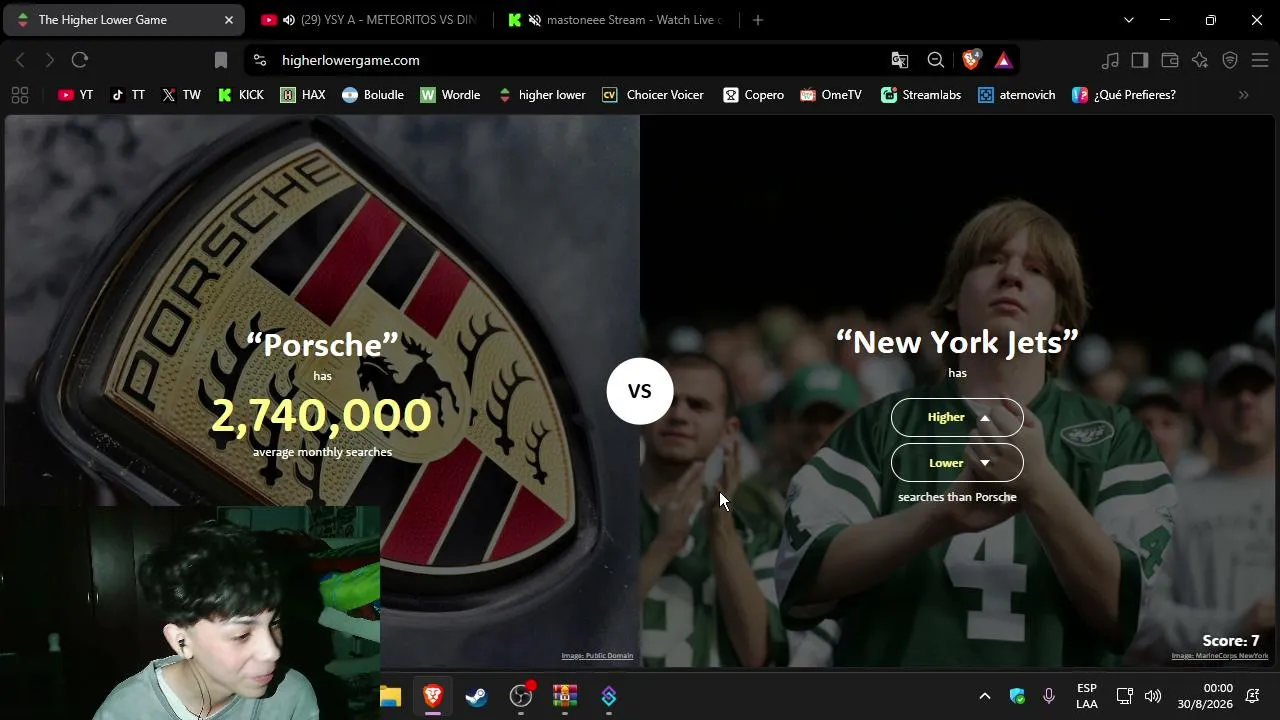Open the translate page icon

click(900, 60)
